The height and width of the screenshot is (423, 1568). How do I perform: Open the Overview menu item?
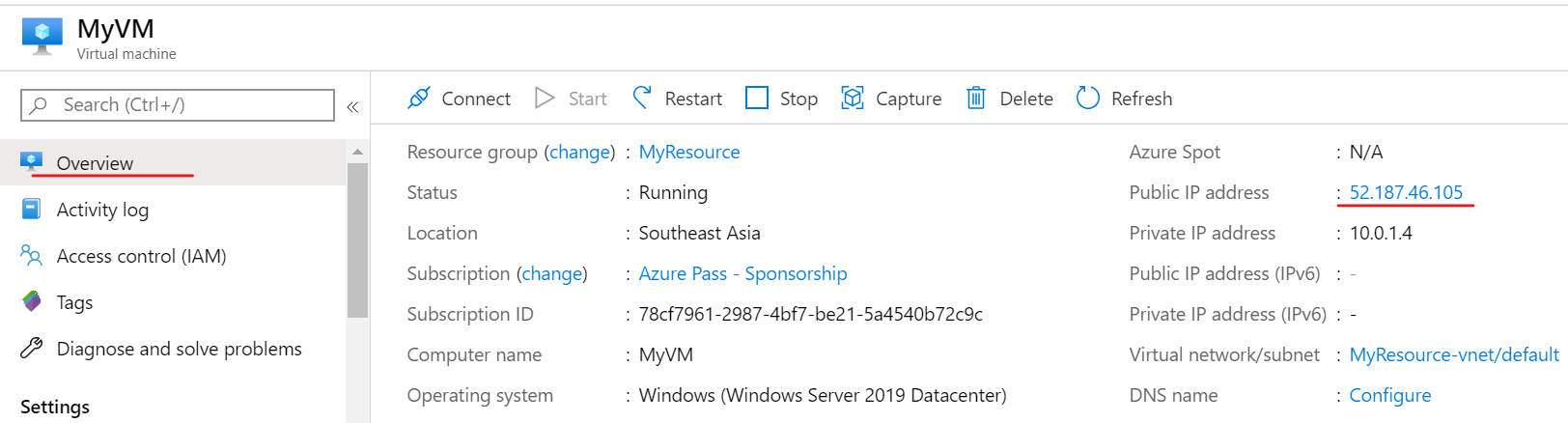pyautogui.click(x=173, y=162)
